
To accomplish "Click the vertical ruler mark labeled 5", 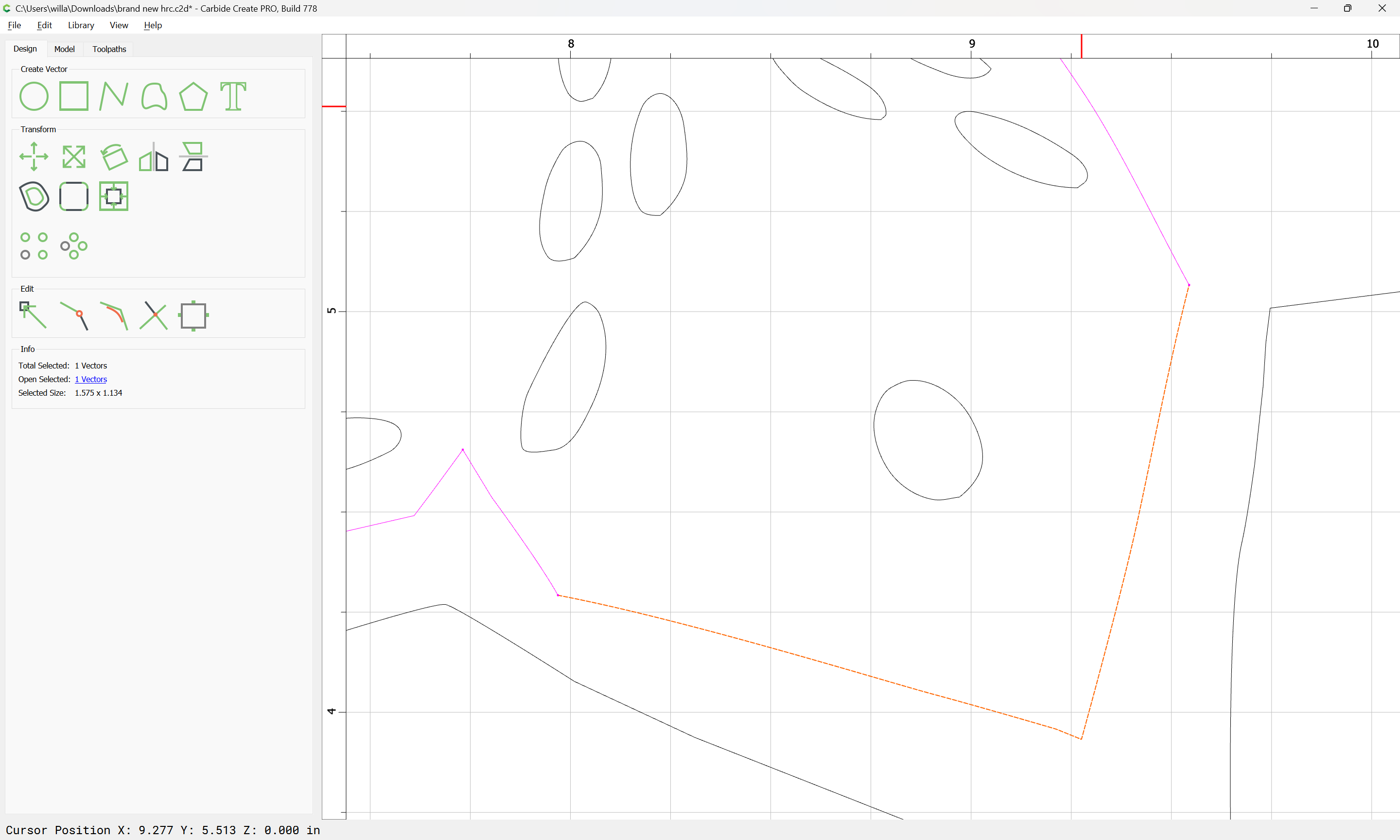I will click(332, 311).
